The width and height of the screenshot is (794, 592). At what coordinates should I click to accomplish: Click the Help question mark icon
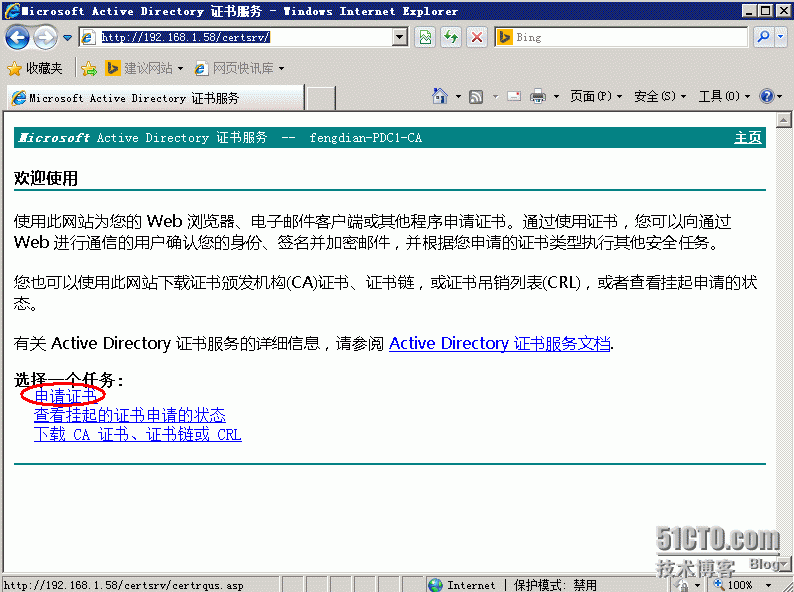point(767,96)
